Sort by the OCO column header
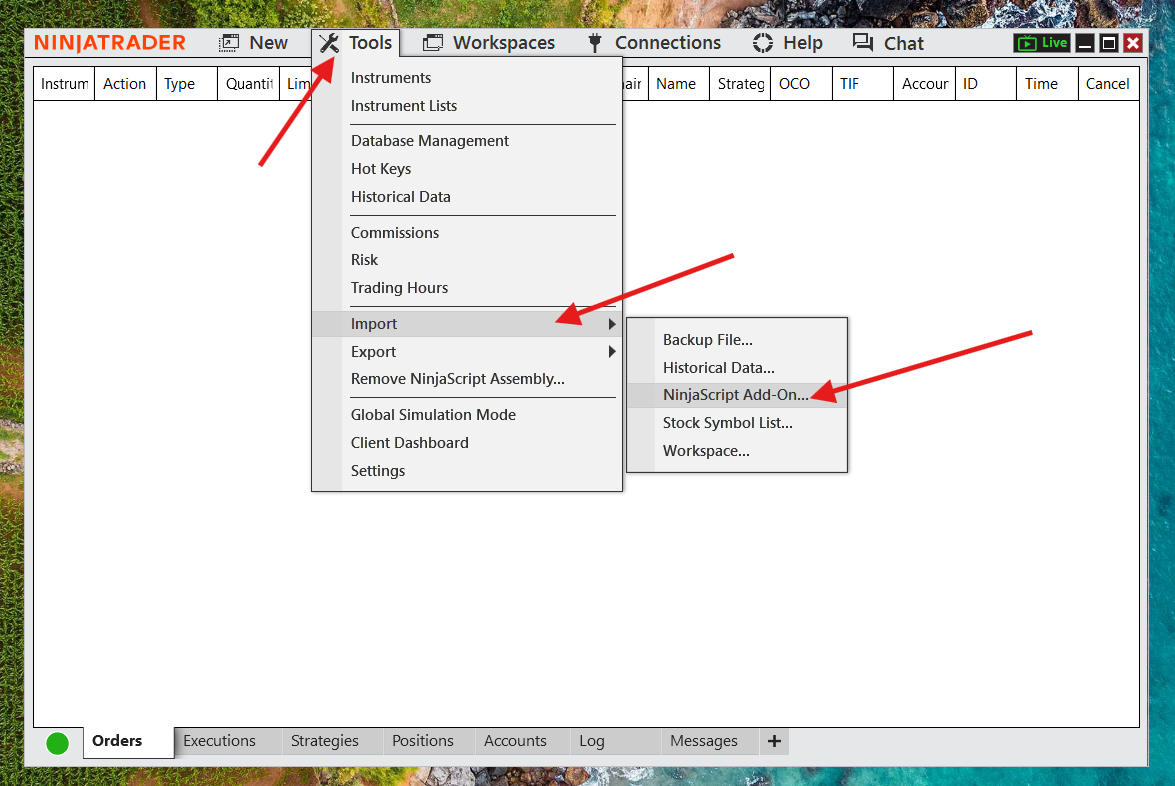The width and height of the screenshot is (1175, 786). point(801,84)
